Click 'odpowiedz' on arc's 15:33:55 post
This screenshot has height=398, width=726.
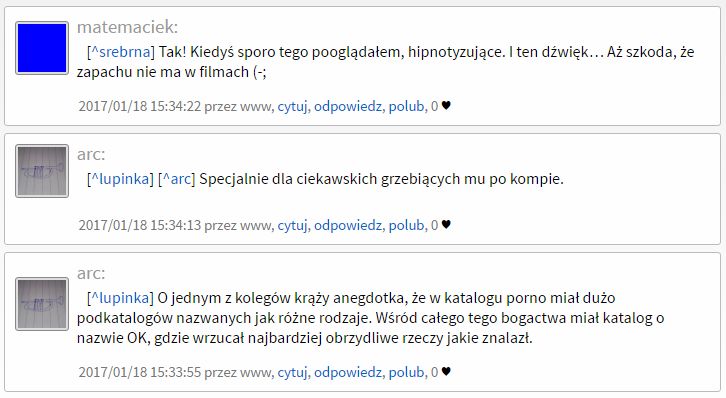coord(348,373)
